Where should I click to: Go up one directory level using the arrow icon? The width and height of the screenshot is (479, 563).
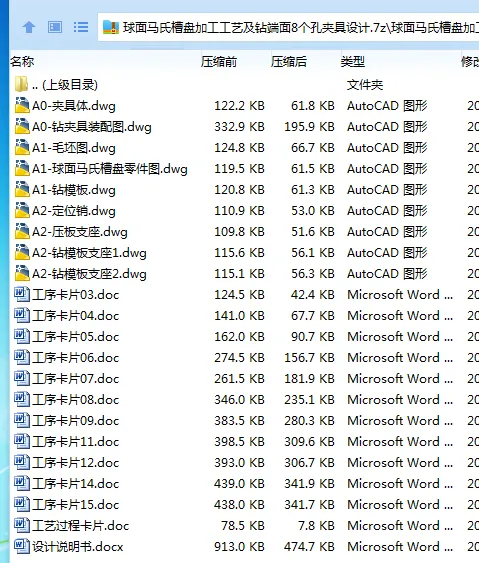coord(29,27)
